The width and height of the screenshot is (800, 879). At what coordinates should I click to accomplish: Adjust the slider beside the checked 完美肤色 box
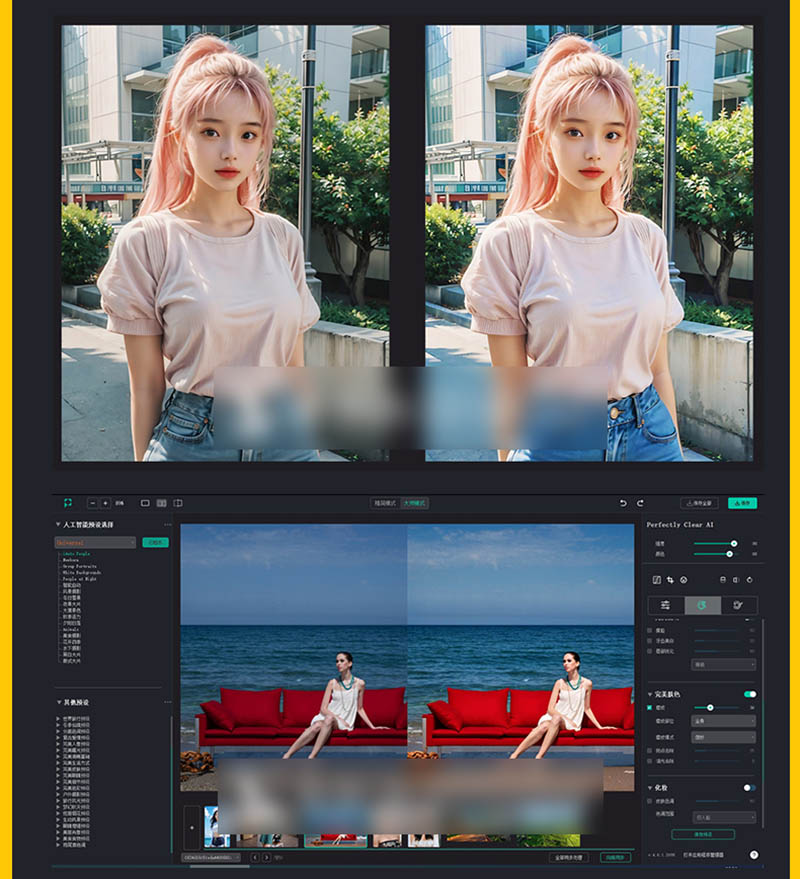(x=717, y=707)
